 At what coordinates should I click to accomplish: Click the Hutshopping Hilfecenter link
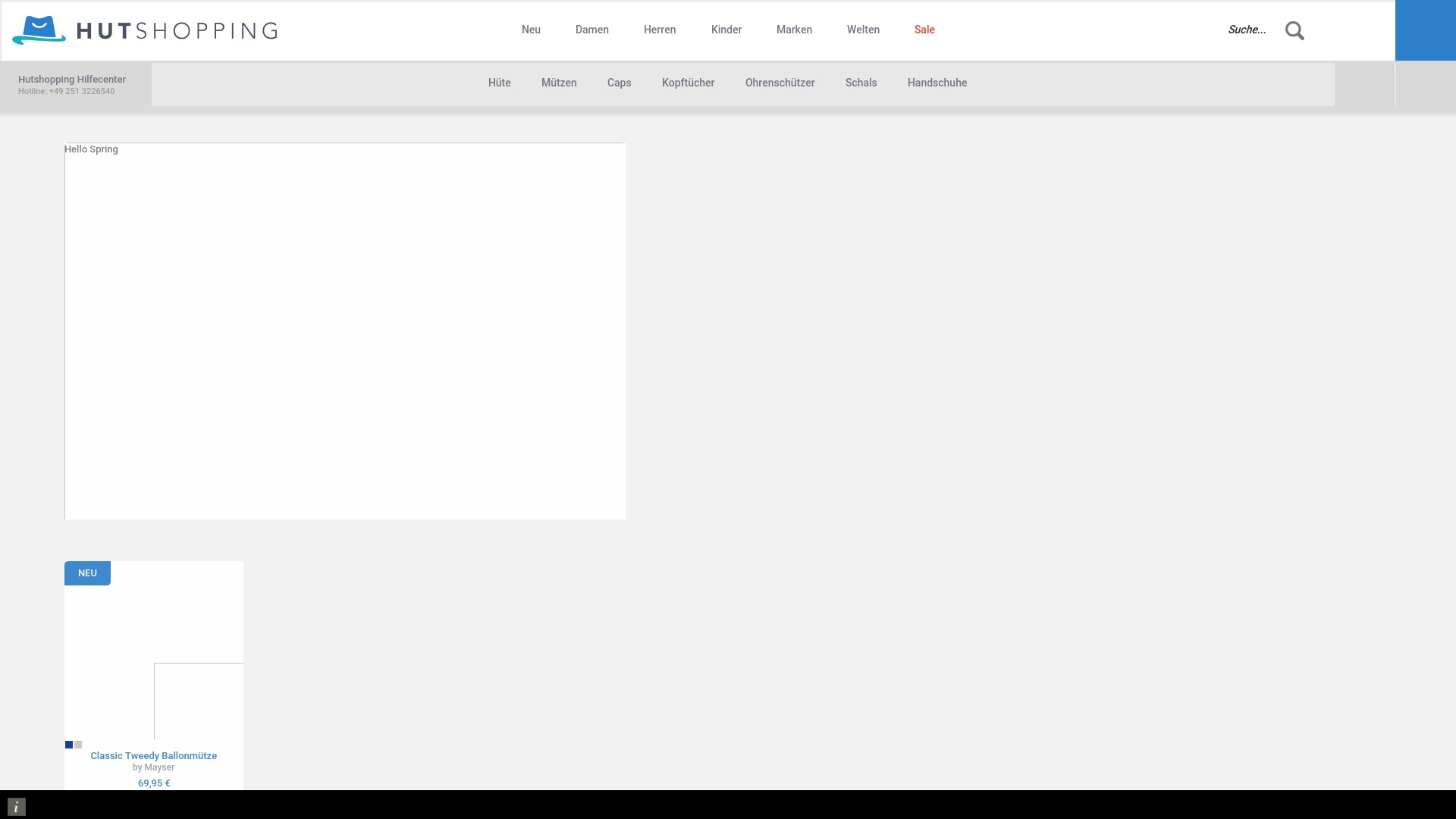[x=72, y=79]
